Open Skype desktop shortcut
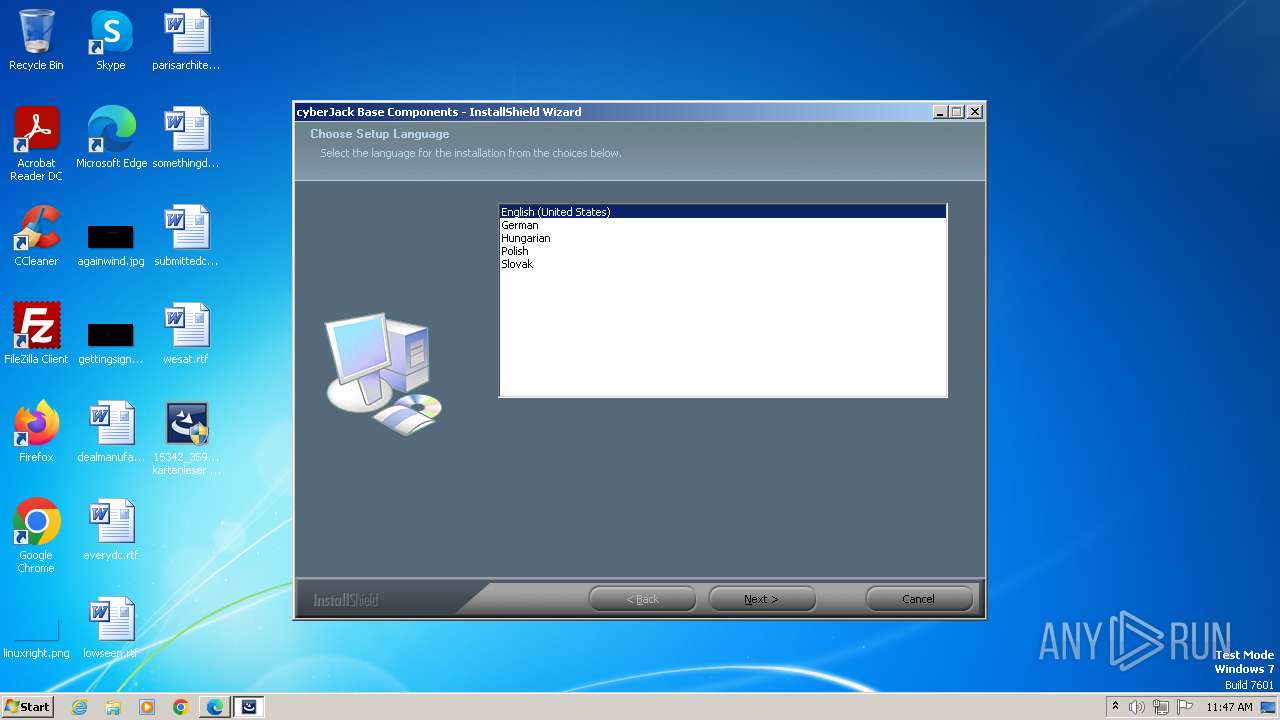1280x720 pixels. (111, 40)
